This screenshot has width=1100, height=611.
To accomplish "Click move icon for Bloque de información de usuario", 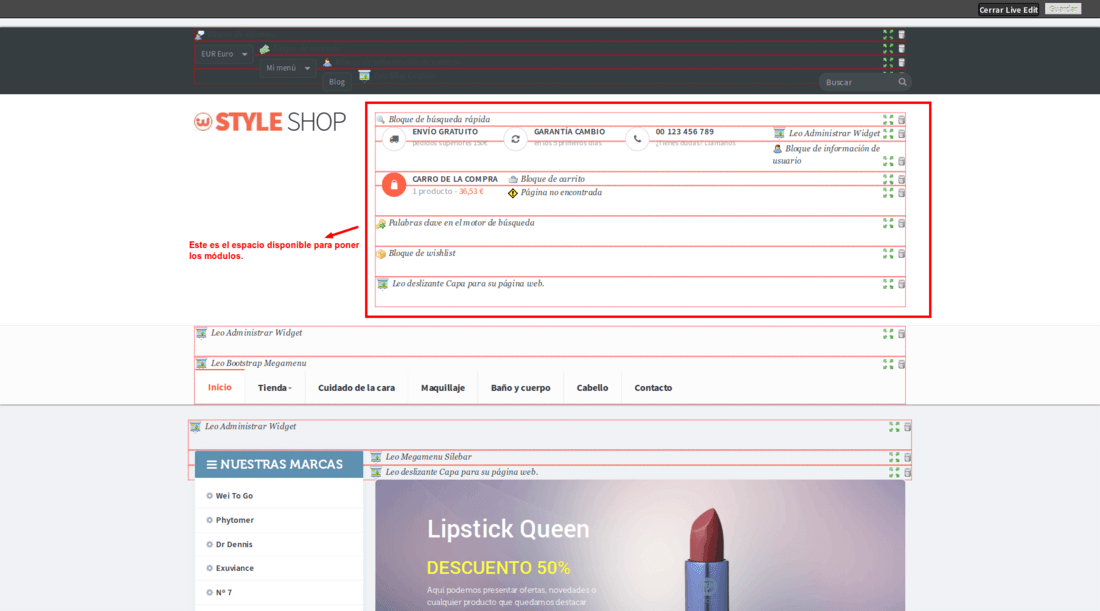I will pyautogui.click(x=888, y=161).
